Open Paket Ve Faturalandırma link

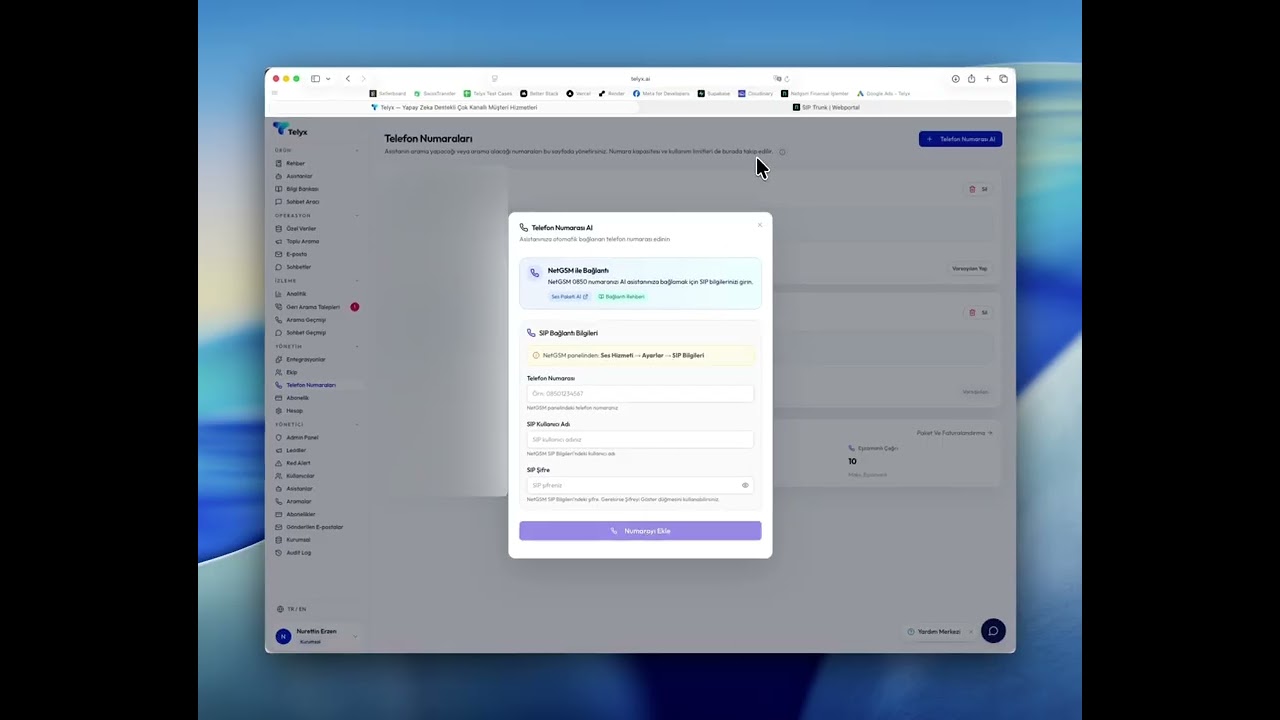[955, 433]
